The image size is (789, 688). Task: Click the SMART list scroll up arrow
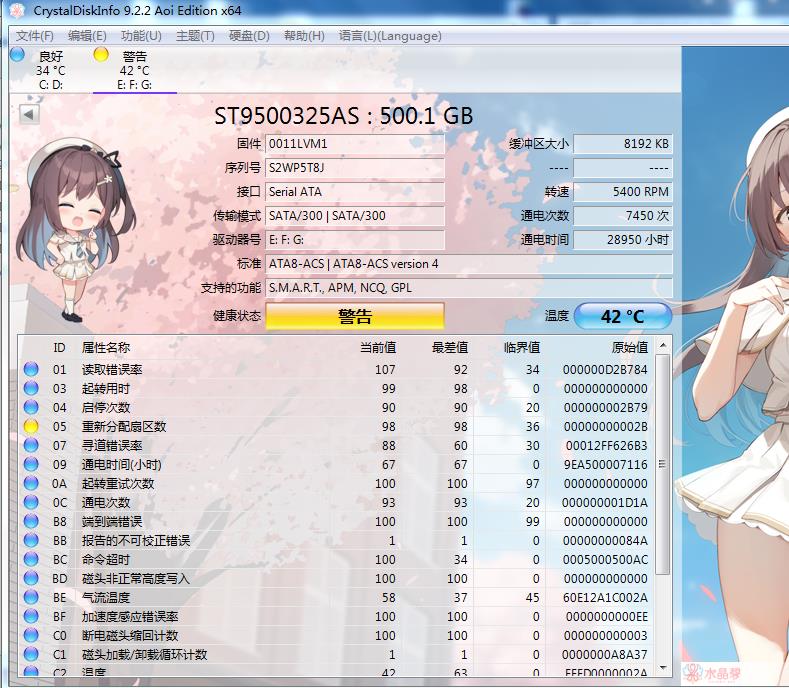pos(663,346)
